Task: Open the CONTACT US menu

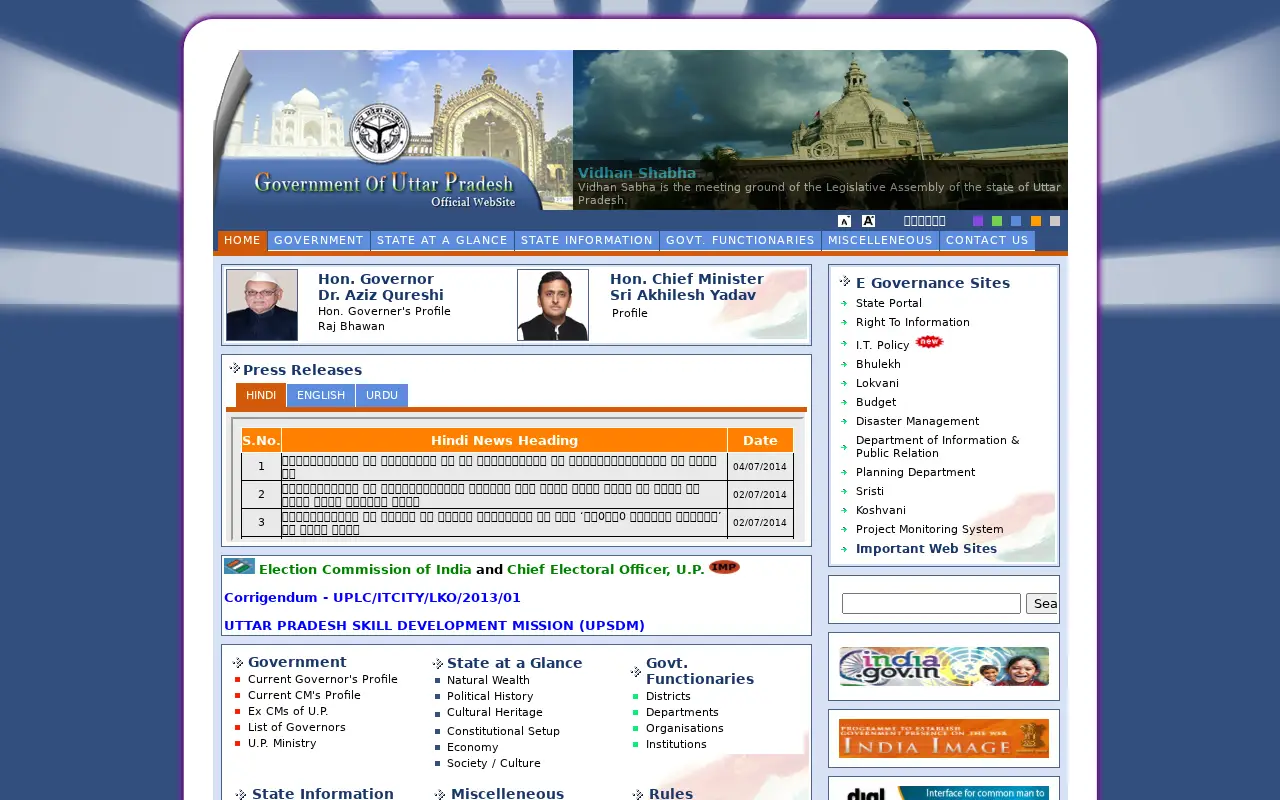Action: point(987,241)
